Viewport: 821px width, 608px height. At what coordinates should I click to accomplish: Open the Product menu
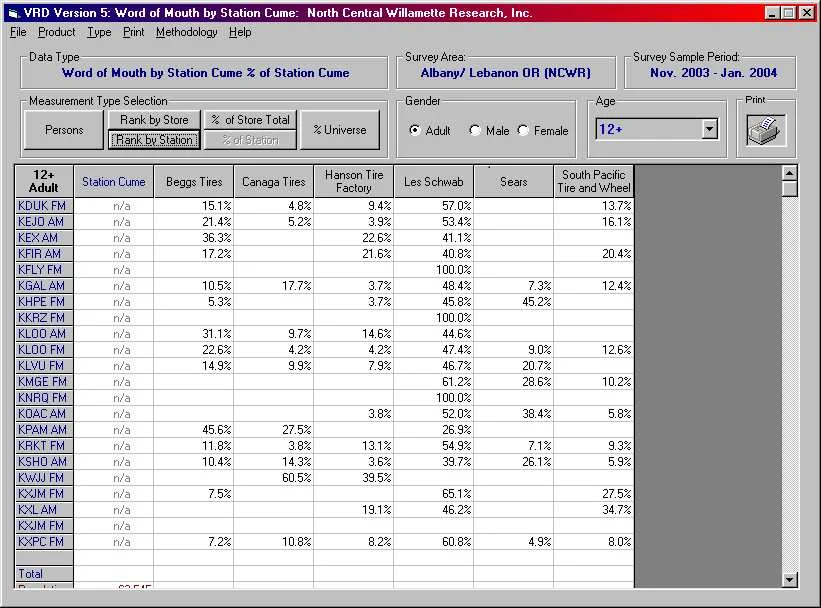point(57,32)
